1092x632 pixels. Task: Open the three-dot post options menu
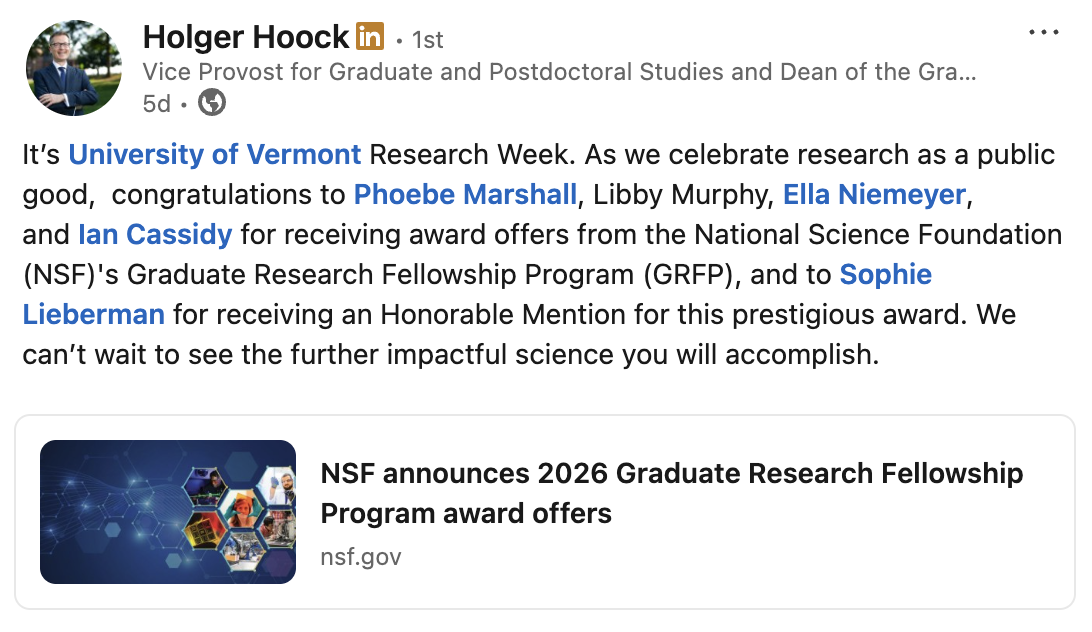[1043, 33]
